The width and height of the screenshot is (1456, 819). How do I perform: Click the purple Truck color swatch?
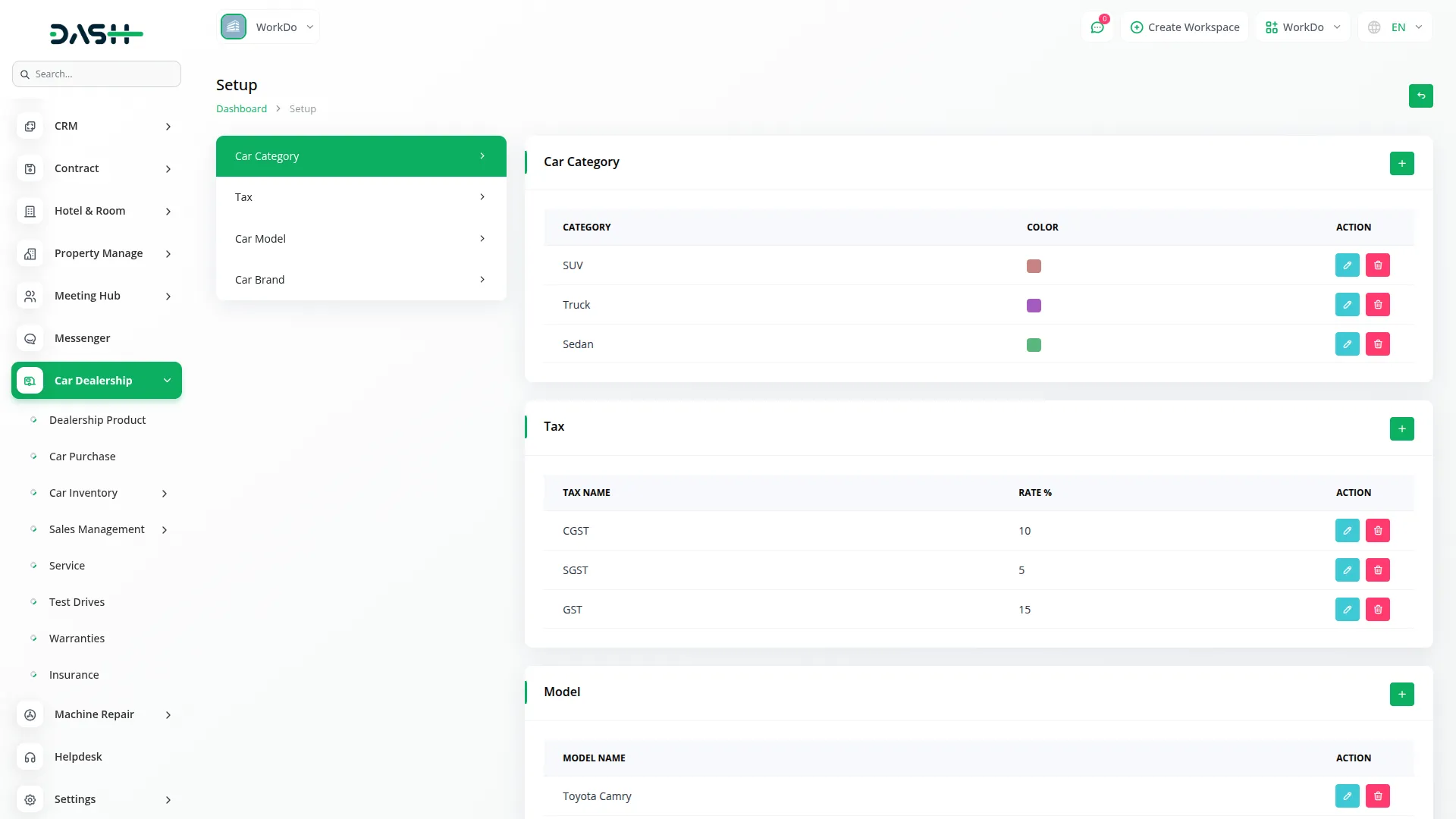(1034, 306)
